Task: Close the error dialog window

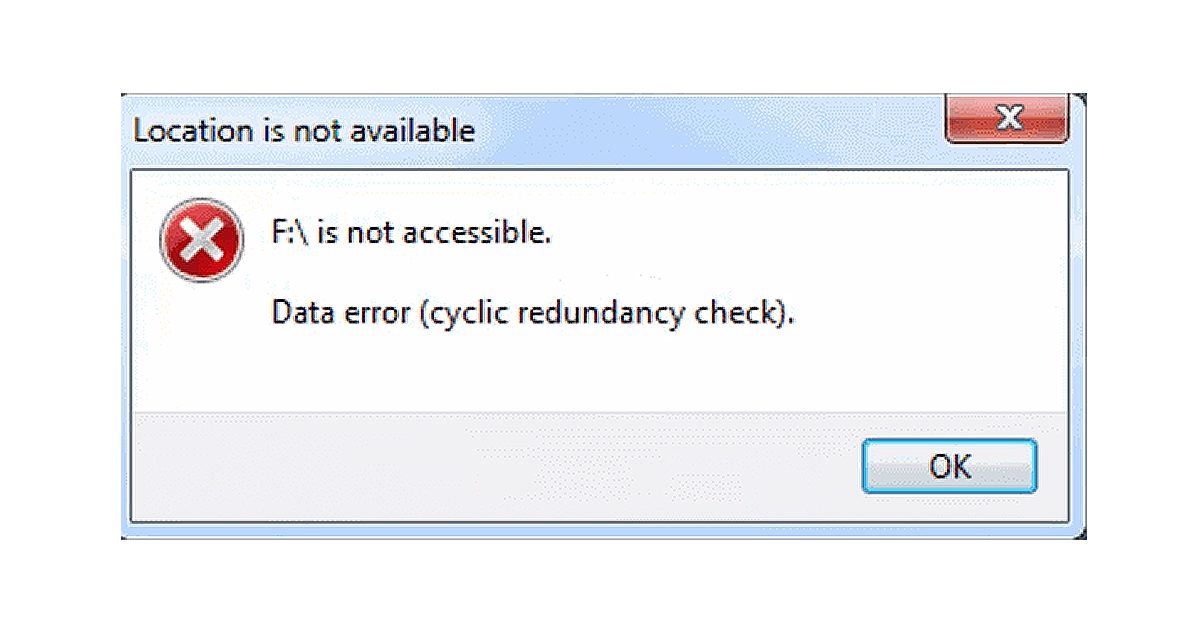Action: 1008,119
